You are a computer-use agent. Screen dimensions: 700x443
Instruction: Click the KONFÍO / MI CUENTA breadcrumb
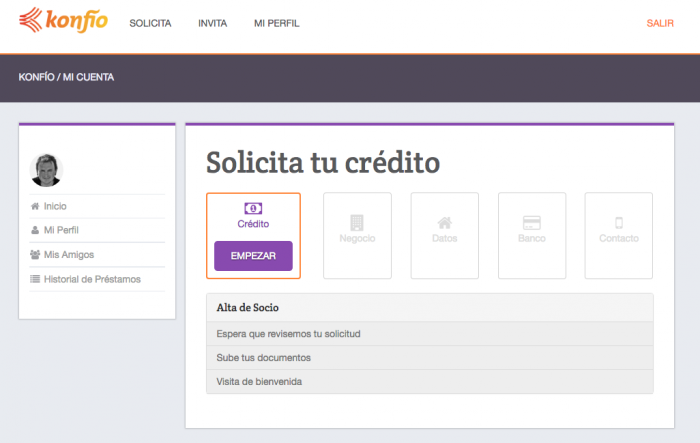click(66, 77)
